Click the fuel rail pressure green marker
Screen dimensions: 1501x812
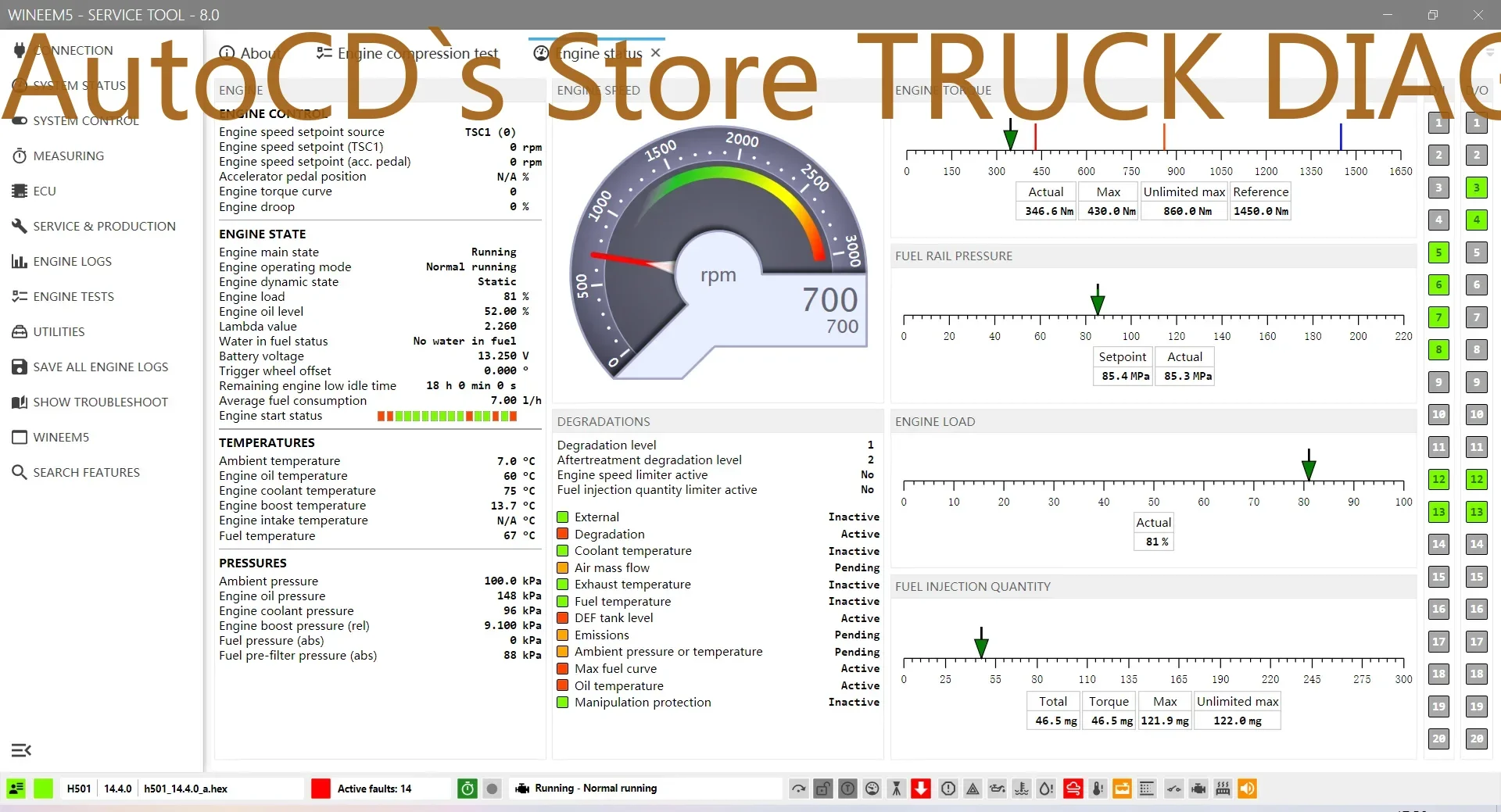(1098, 299)
